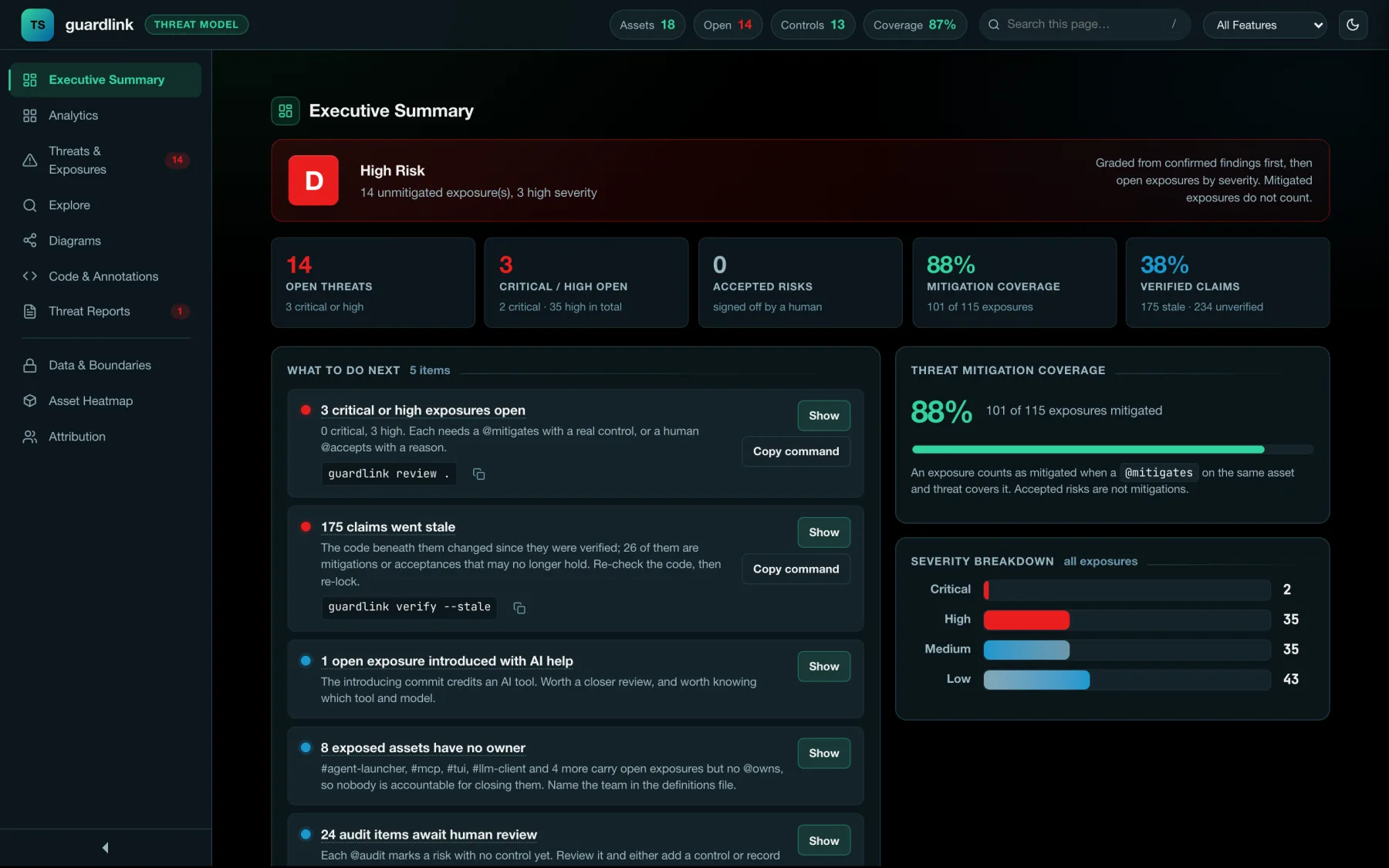Click 8 exposed assets have no owner

[423, 748]
